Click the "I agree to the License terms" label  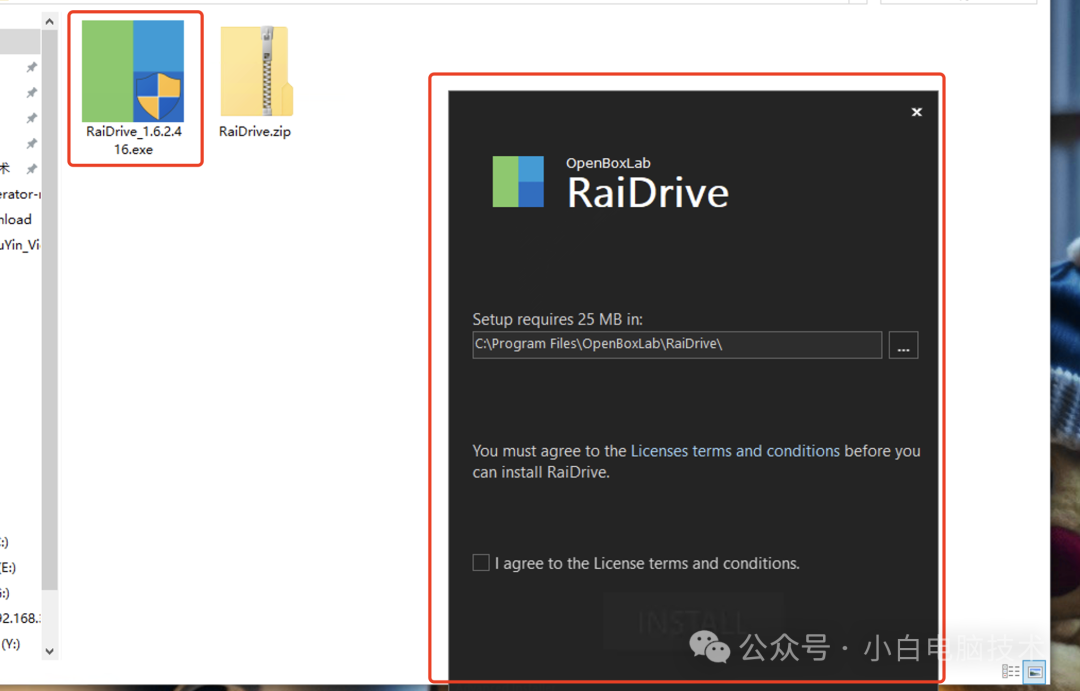click(647, 564)
